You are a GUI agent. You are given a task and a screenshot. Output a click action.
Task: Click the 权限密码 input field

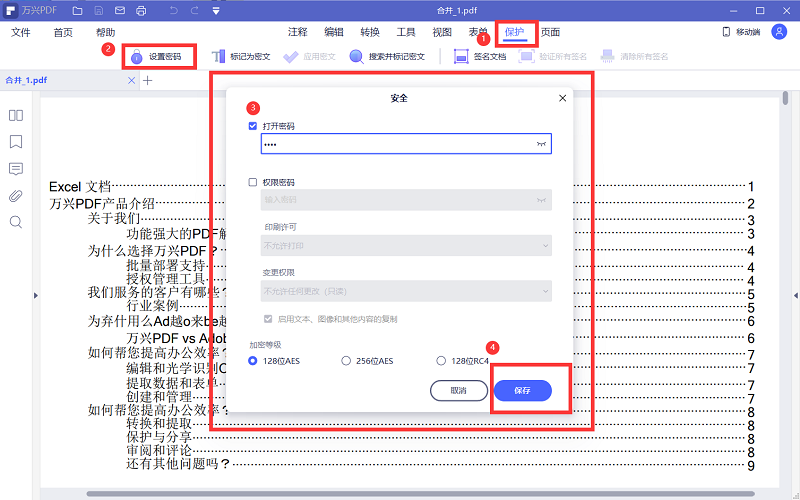click(406, 200)
